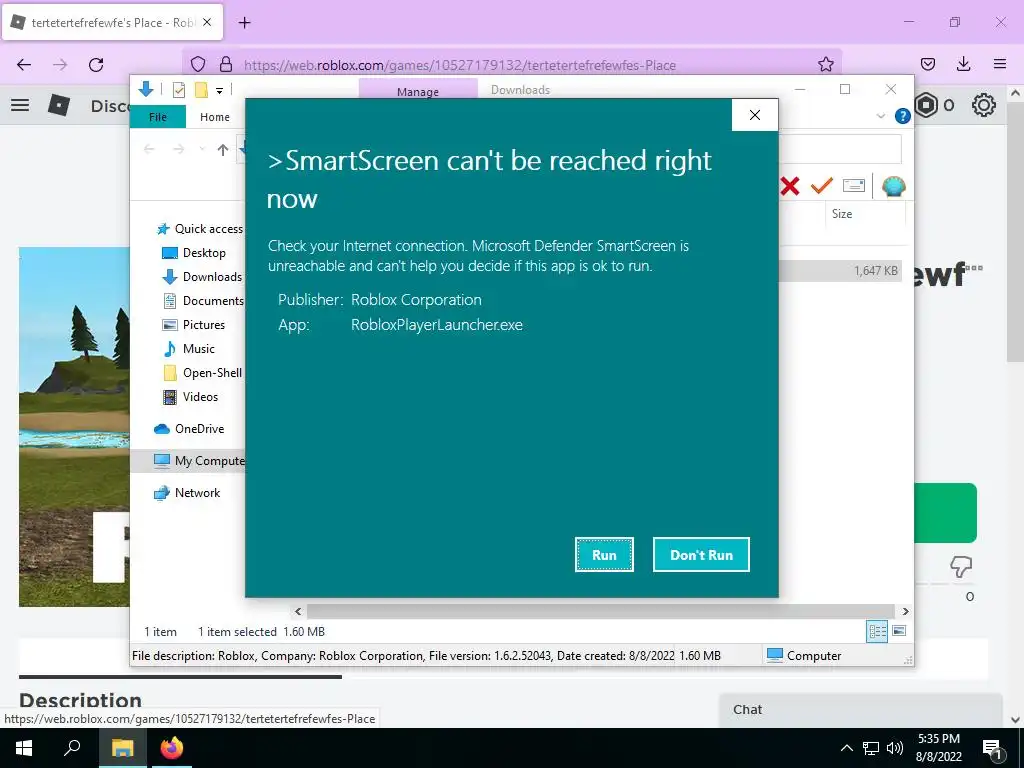Click Firefox back button
The image size is (1024, 768).
[24, 64]
